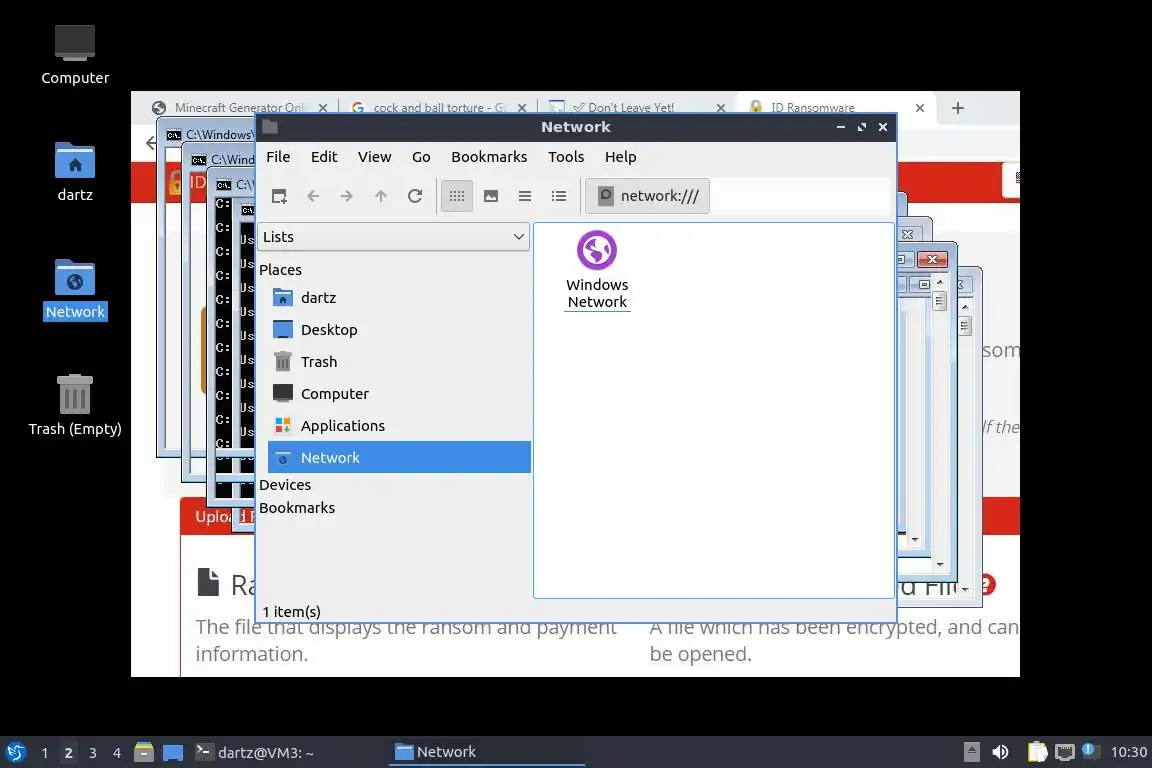
Task: Open the volume control tray icon
Action: (1000, 752)
